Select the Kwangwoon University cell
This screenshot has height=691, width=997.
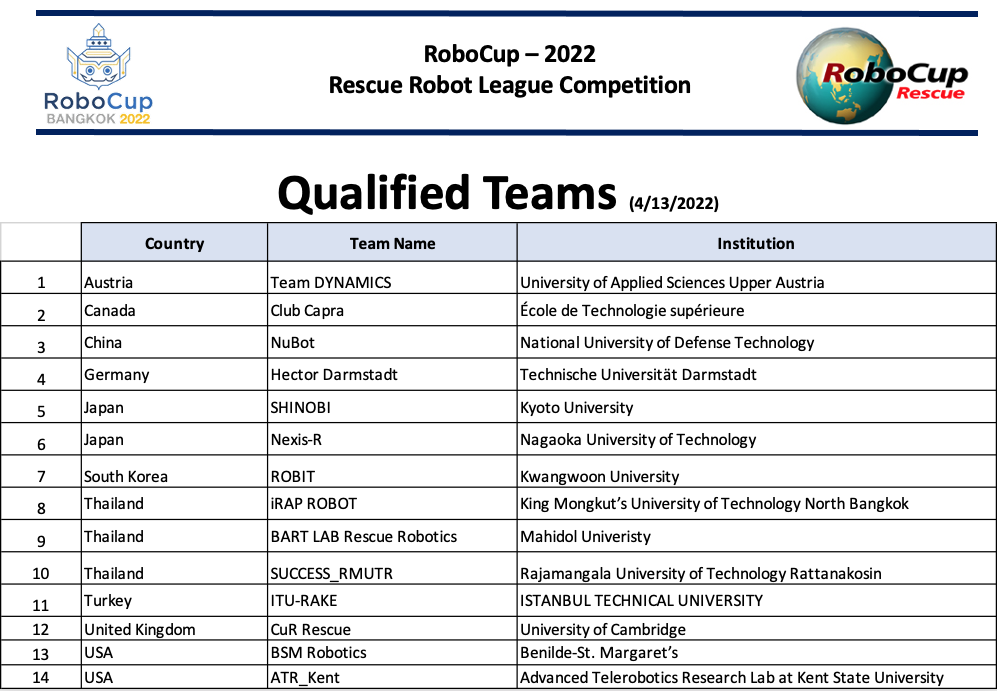[756, 472]
